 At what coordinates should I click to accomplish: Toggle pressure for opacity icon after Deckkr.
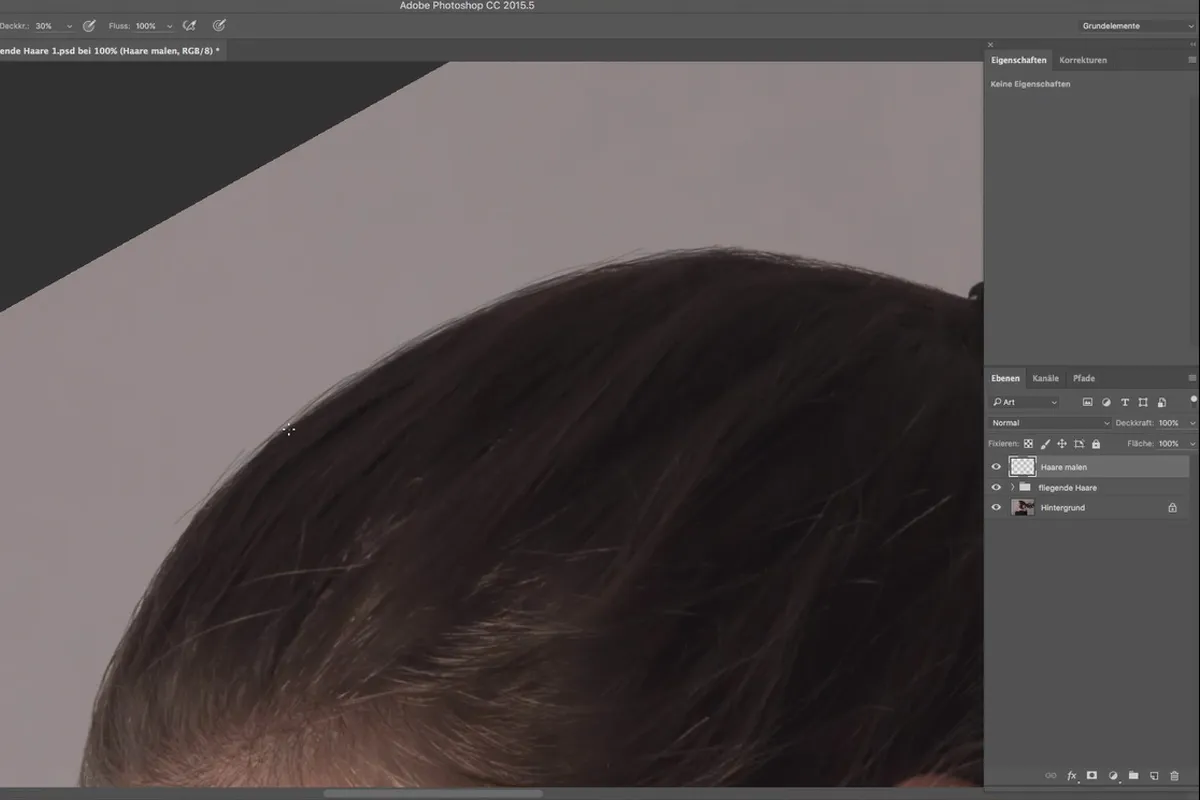pyautogui.click(x=89, y=26)
